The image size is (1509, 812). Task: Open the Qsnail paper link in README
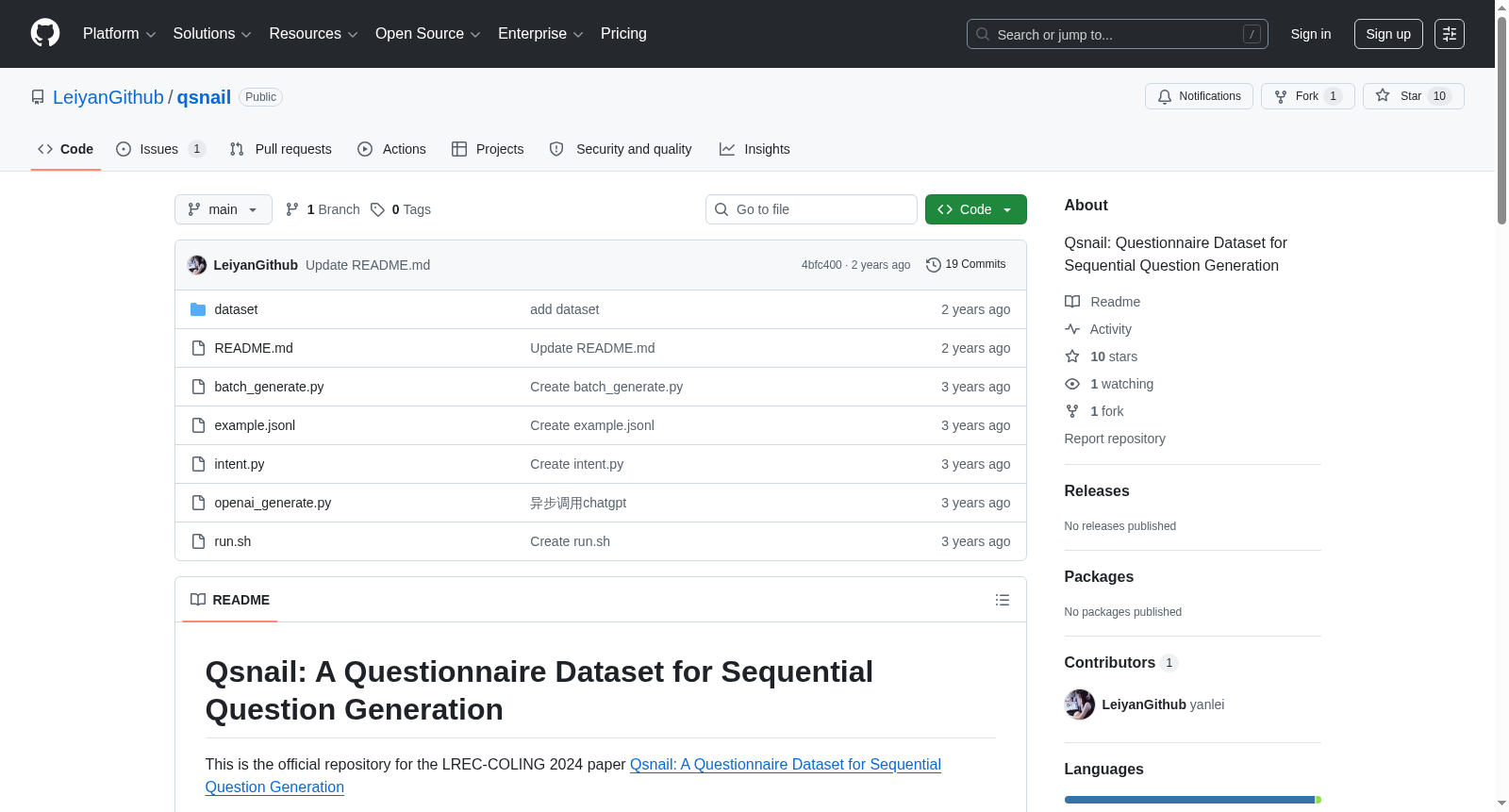[x=786, y=764]
